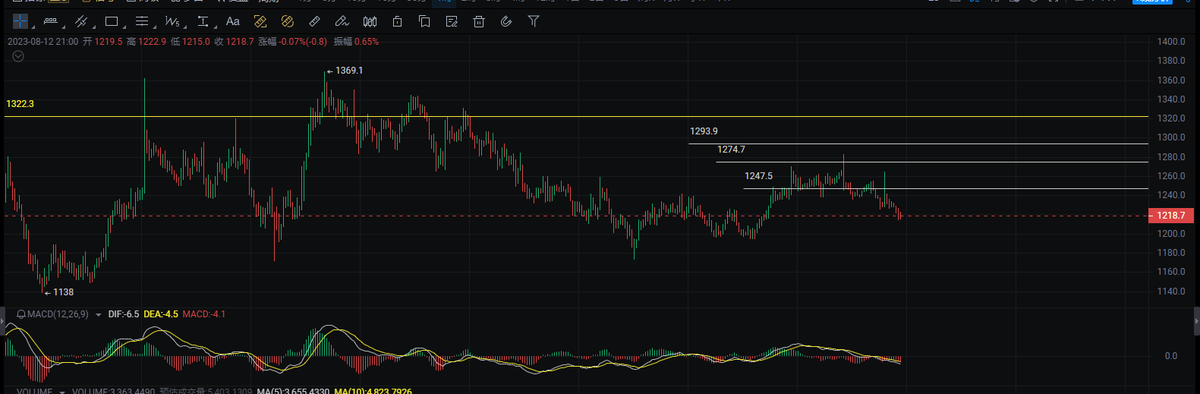This screenshot has height=394, width=1200.
Task: Delete drawings with the trash icon
Action: pyautogui.click(x=479, y=21)
